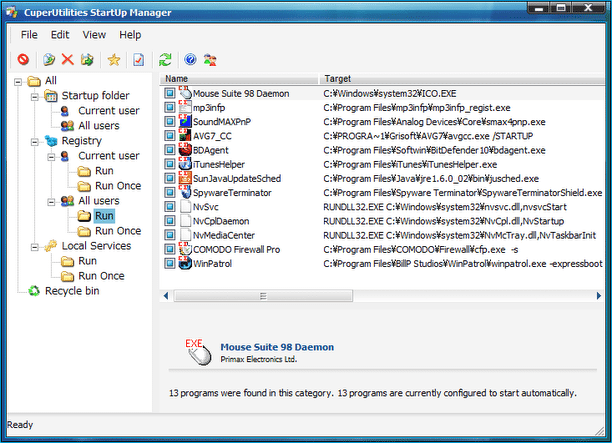Toggle the mp3infp startup checkbox

(170, 107)
